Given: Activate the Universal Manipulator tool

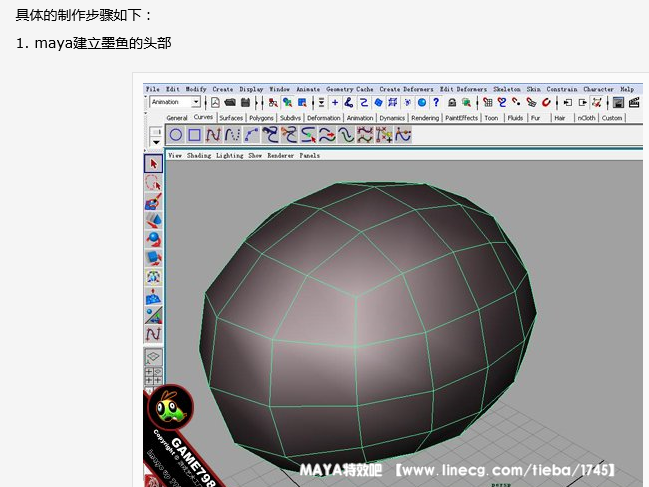Looking at the screenshot, I should (x=154, y=277).
